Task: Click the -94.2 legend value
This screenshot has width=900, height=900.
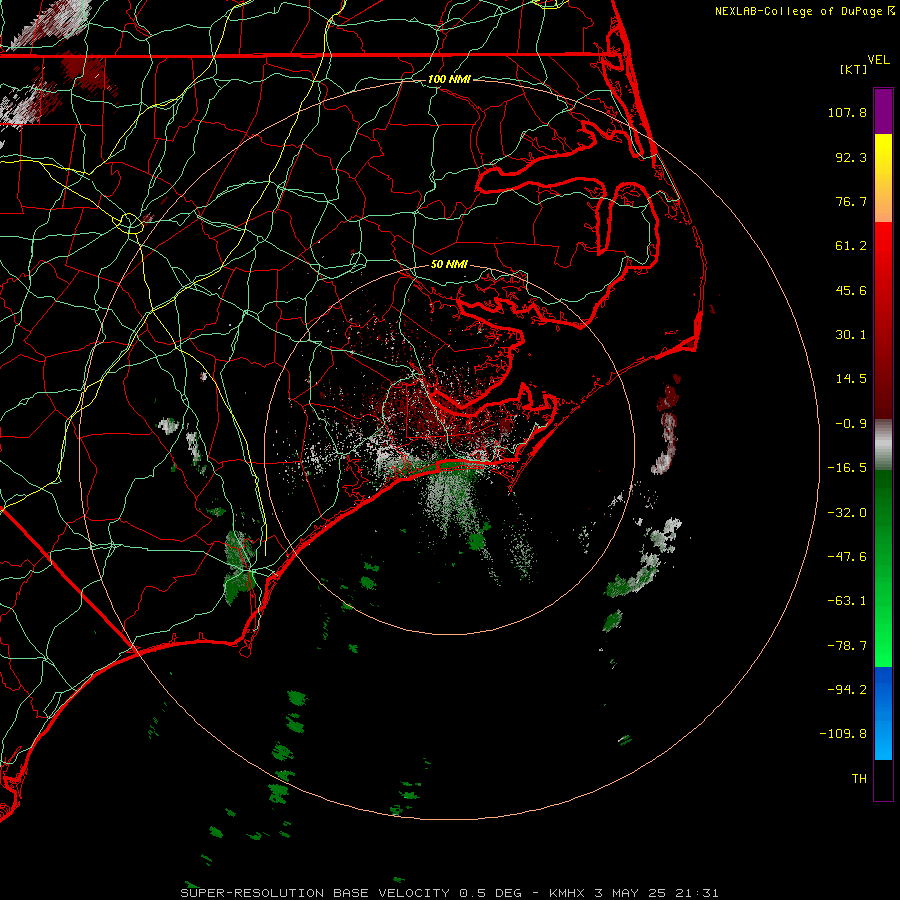Action: (847, 689)
